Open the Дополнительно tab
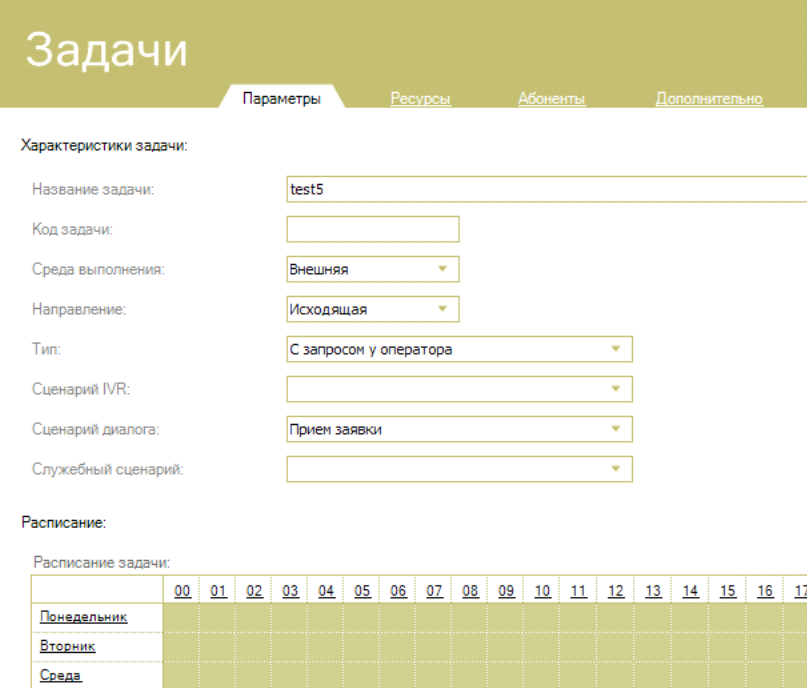Image resolution: width=807 pixels, height=688 pixels. coord(709,99)
